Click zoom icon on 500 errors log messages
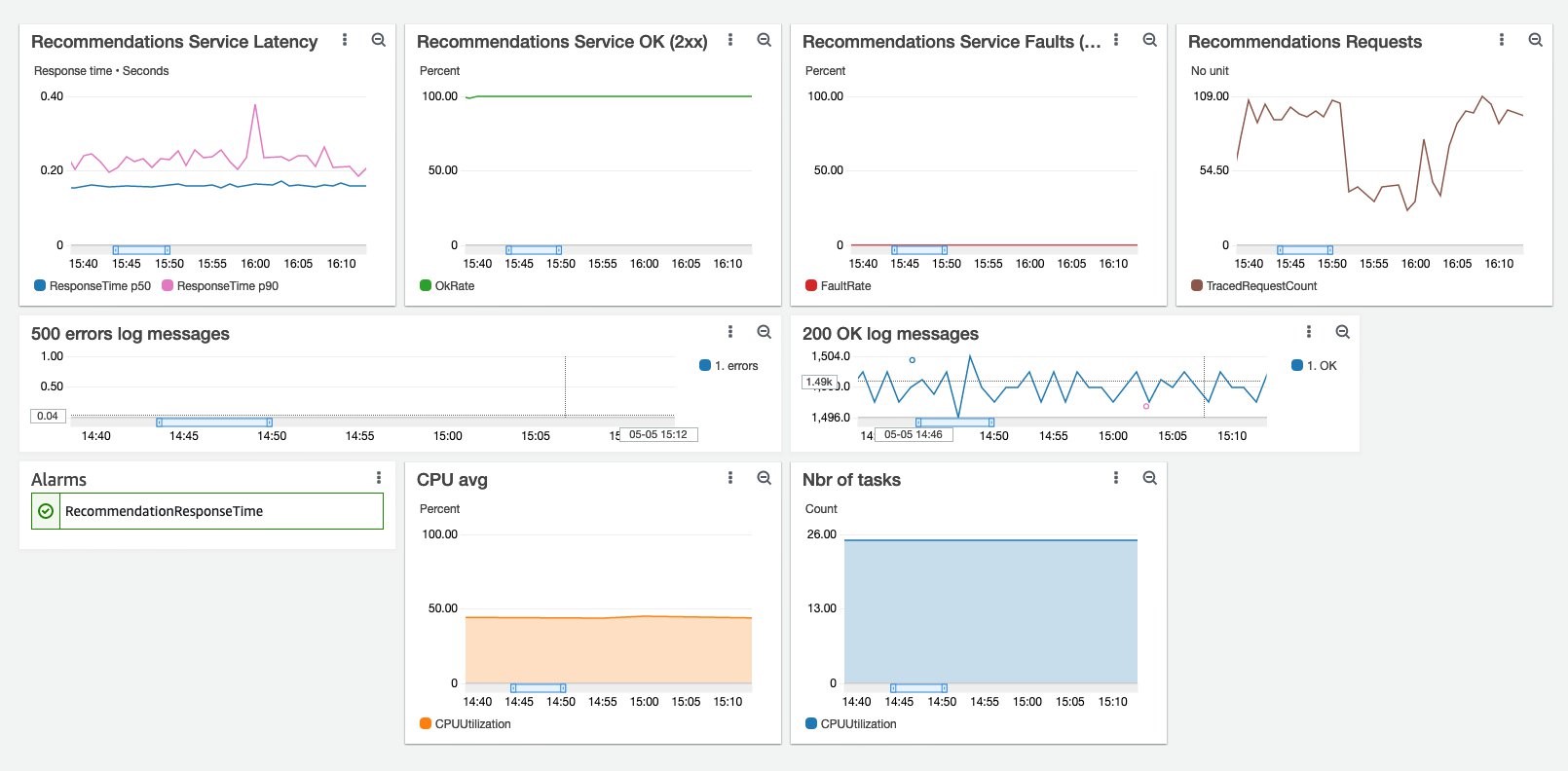Screen dimensions: 1568x771 765,332
